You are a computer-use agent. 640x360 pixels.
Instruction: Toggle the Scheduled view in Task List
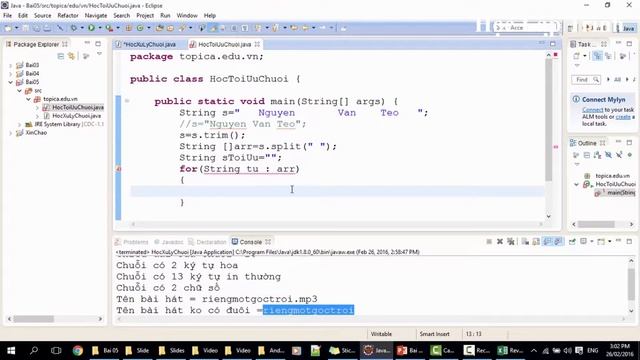click(x=609, y=56)
